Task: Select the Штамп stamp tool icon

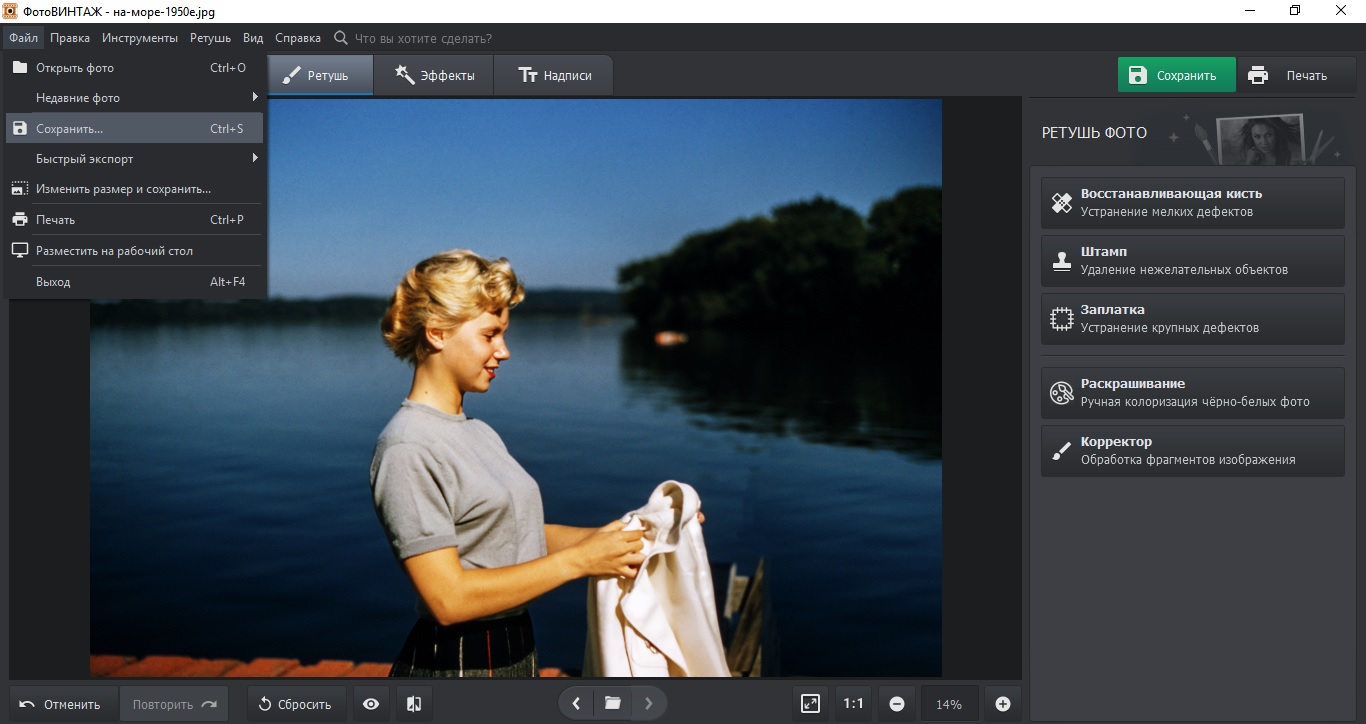Action: 1061,261
